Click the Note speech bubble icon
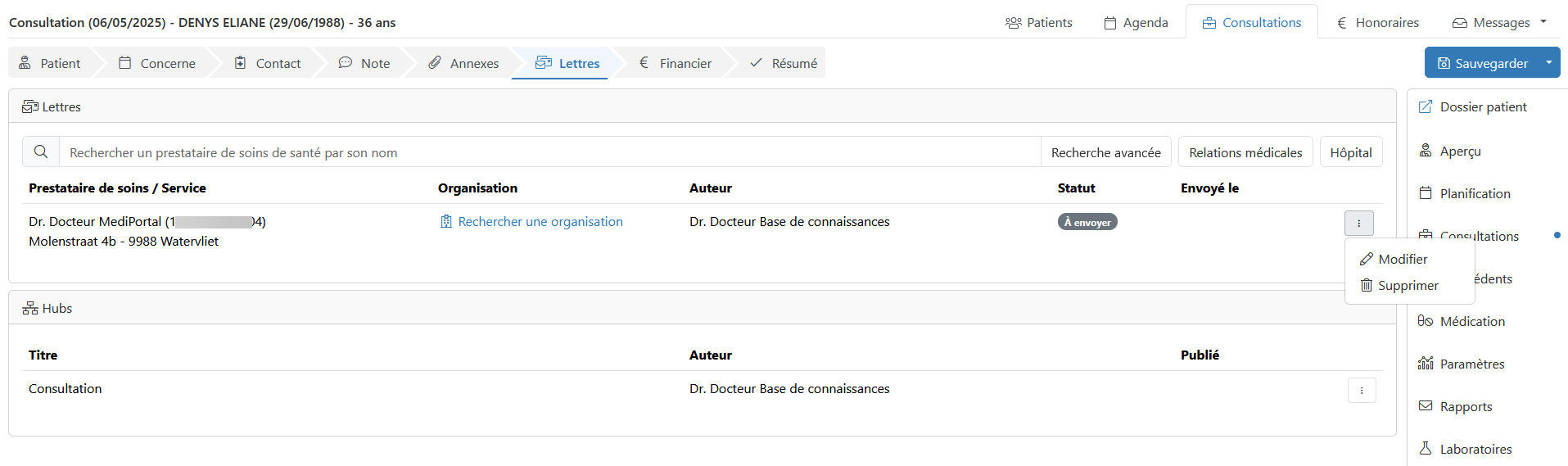 pyautogui.click(x=346, y=62)
